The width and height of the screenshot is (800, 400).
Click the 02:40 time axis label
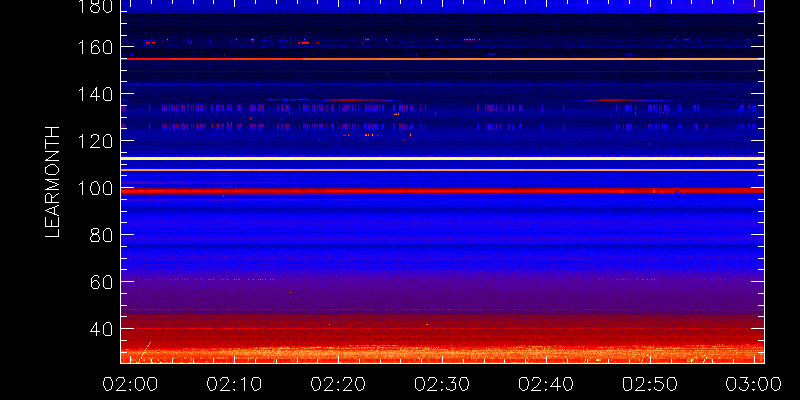(x=546, y=384)
